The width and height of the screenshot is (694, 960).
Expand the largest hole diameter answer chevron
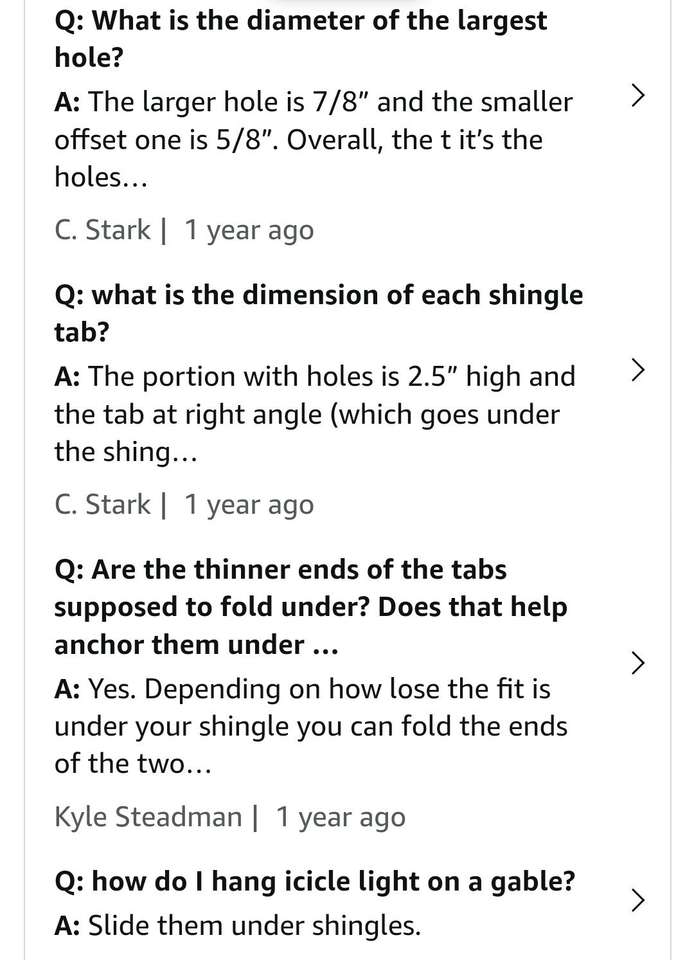tap(639, 96)
